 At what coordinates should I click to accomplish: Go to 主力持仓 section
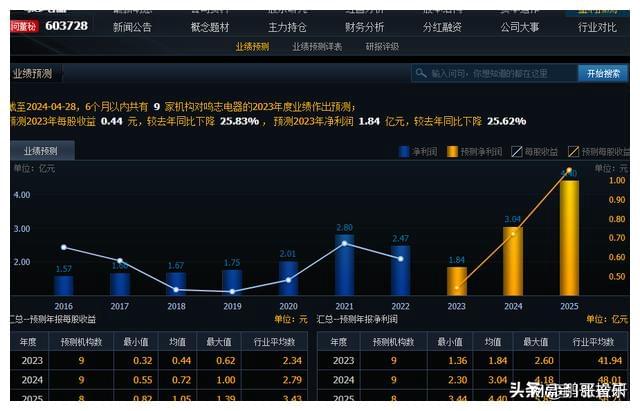coord(287,27)
